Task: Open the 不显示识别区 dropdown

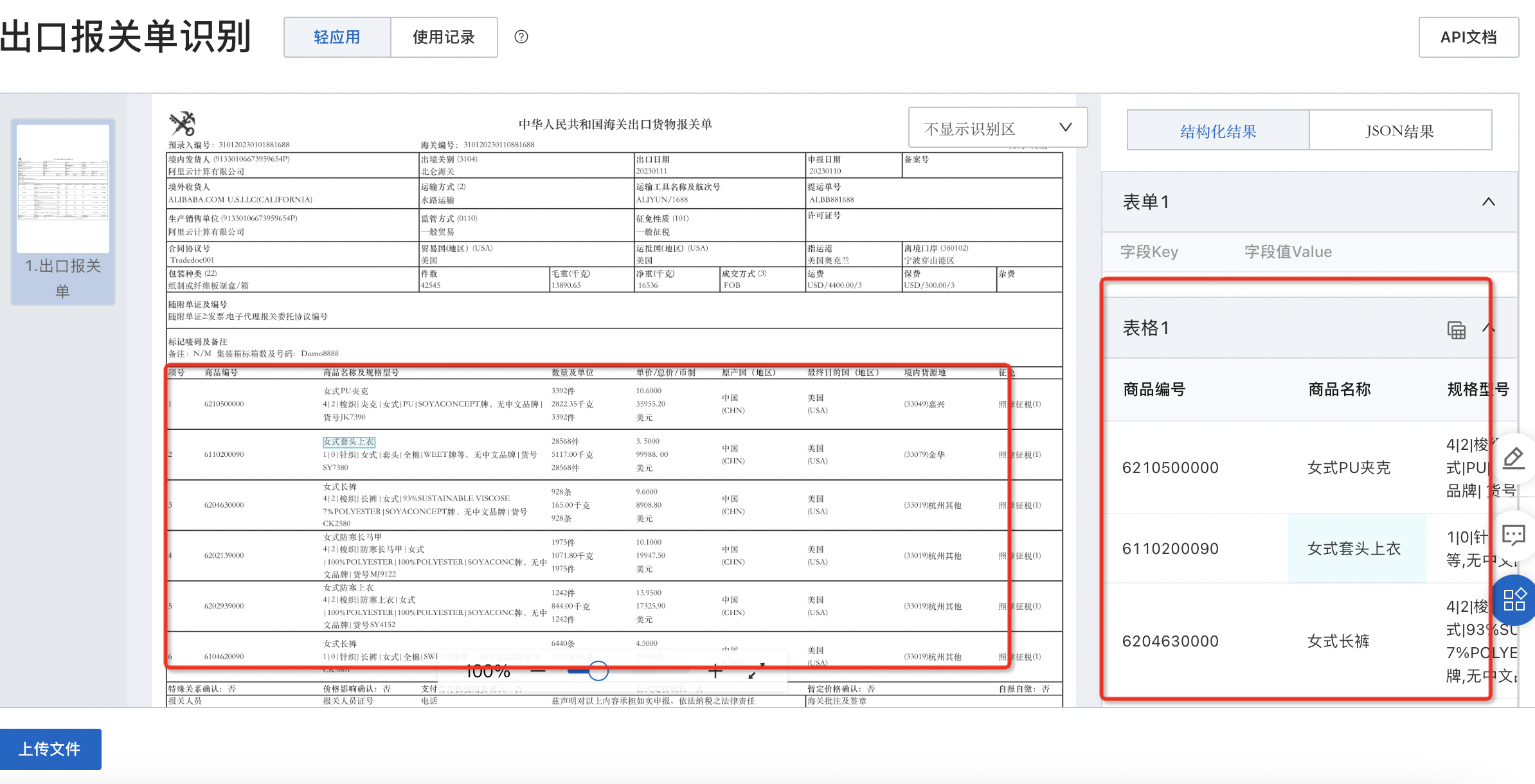Action: tap(997, 128)
